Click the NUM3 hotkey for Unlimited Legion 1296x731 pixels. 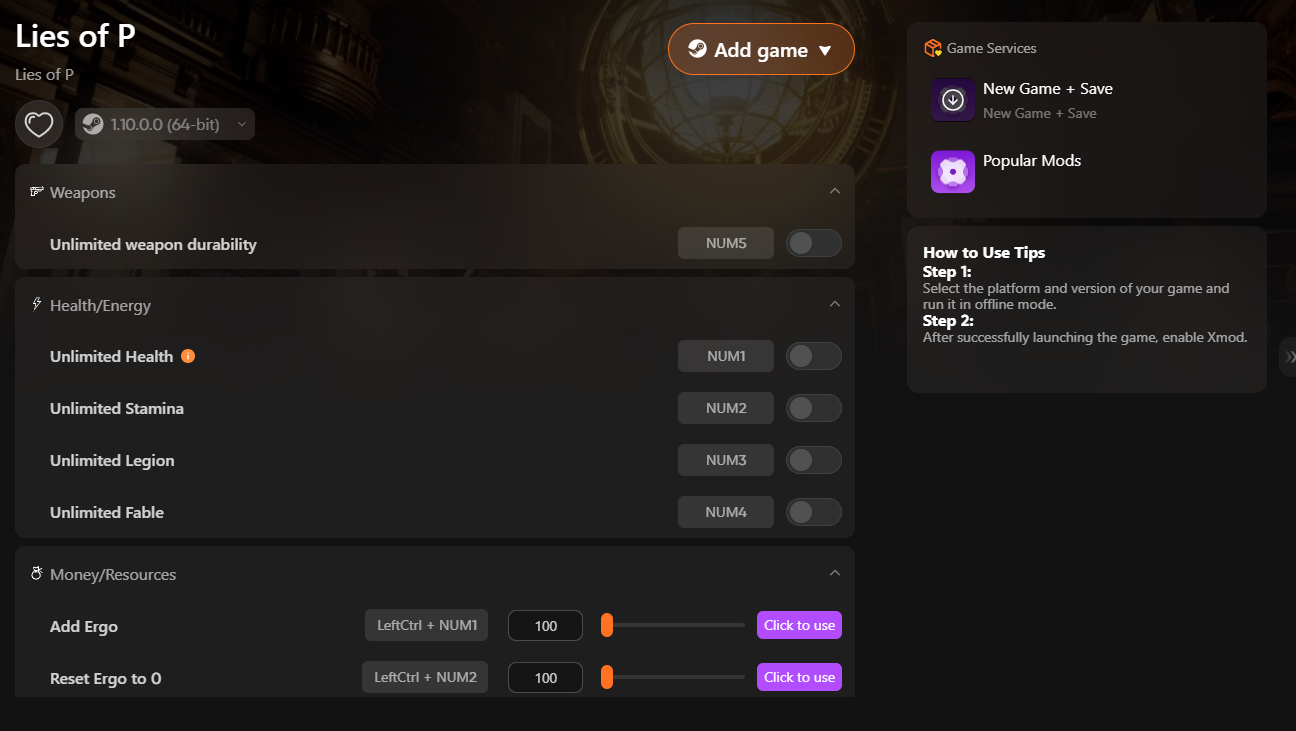pyautogui.click(x=726, y=460)
